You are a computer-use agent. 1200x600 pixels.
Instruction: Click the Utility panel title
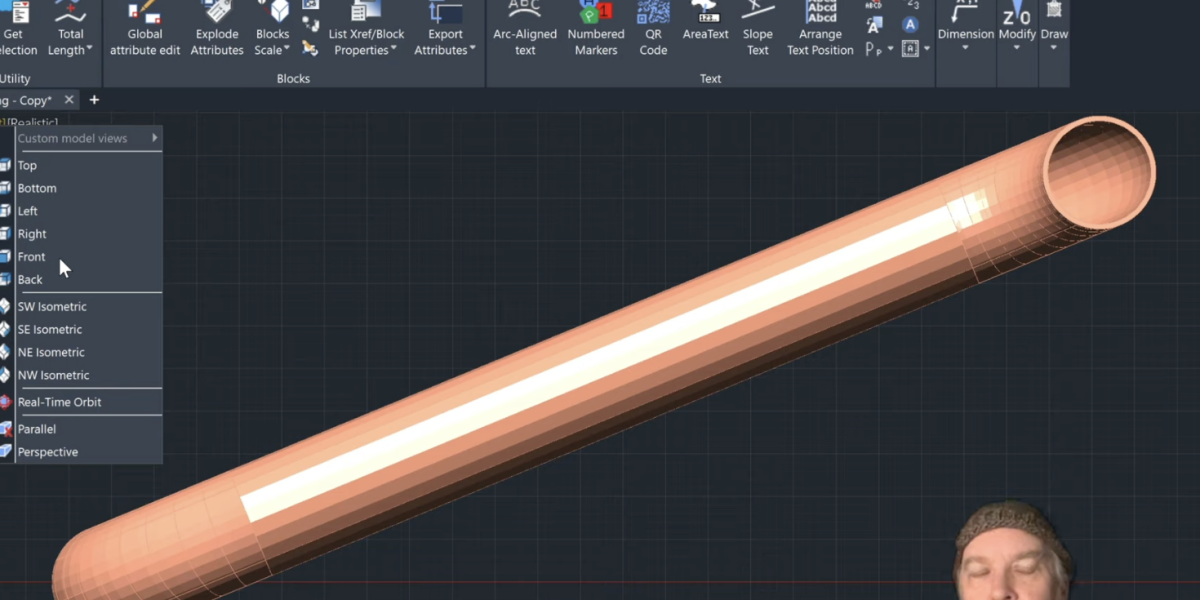[x=15, y=79]
